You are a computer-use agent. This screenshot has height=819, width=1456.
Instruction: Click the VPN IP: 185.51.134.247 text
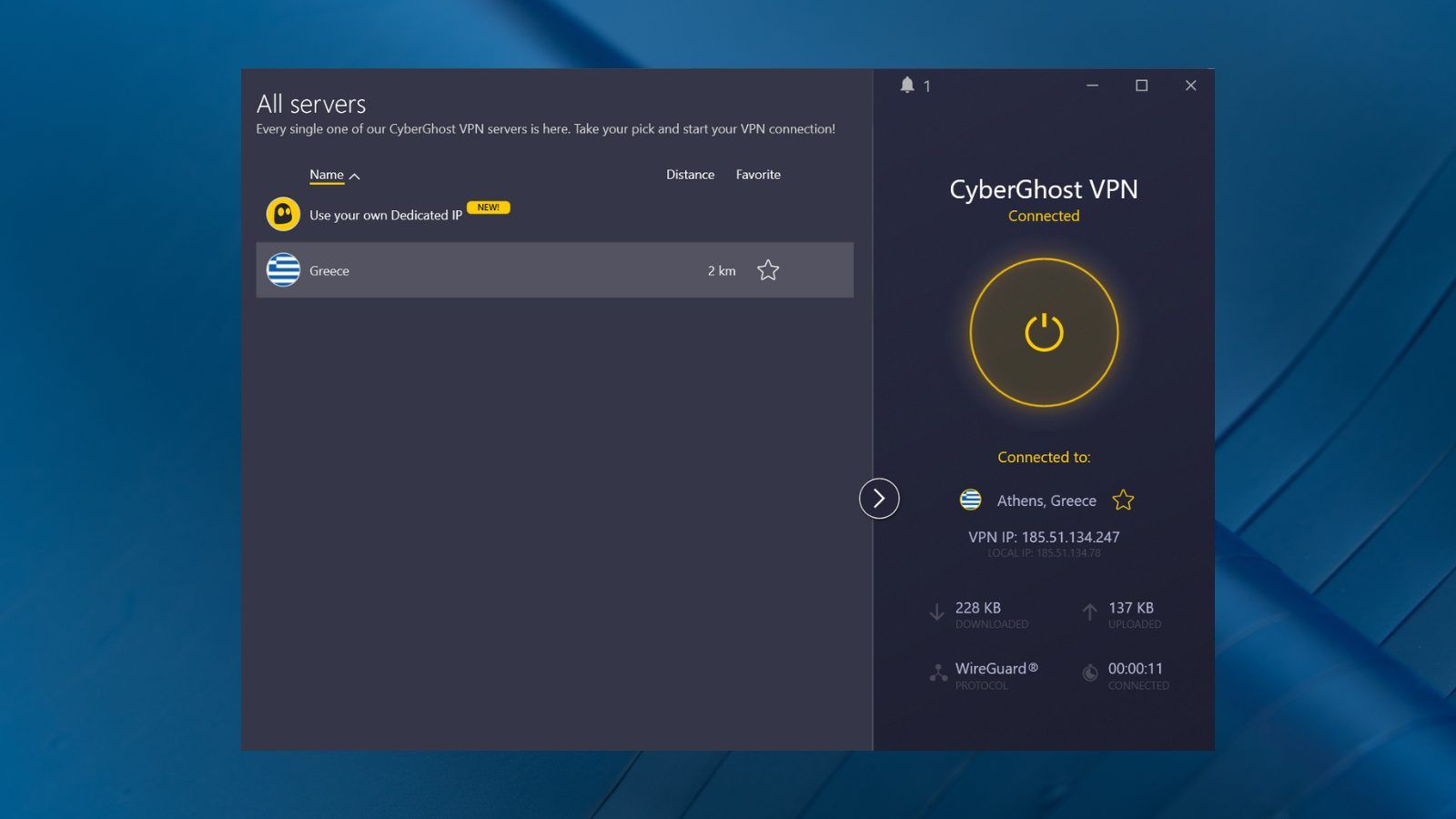pos(1044,537)
